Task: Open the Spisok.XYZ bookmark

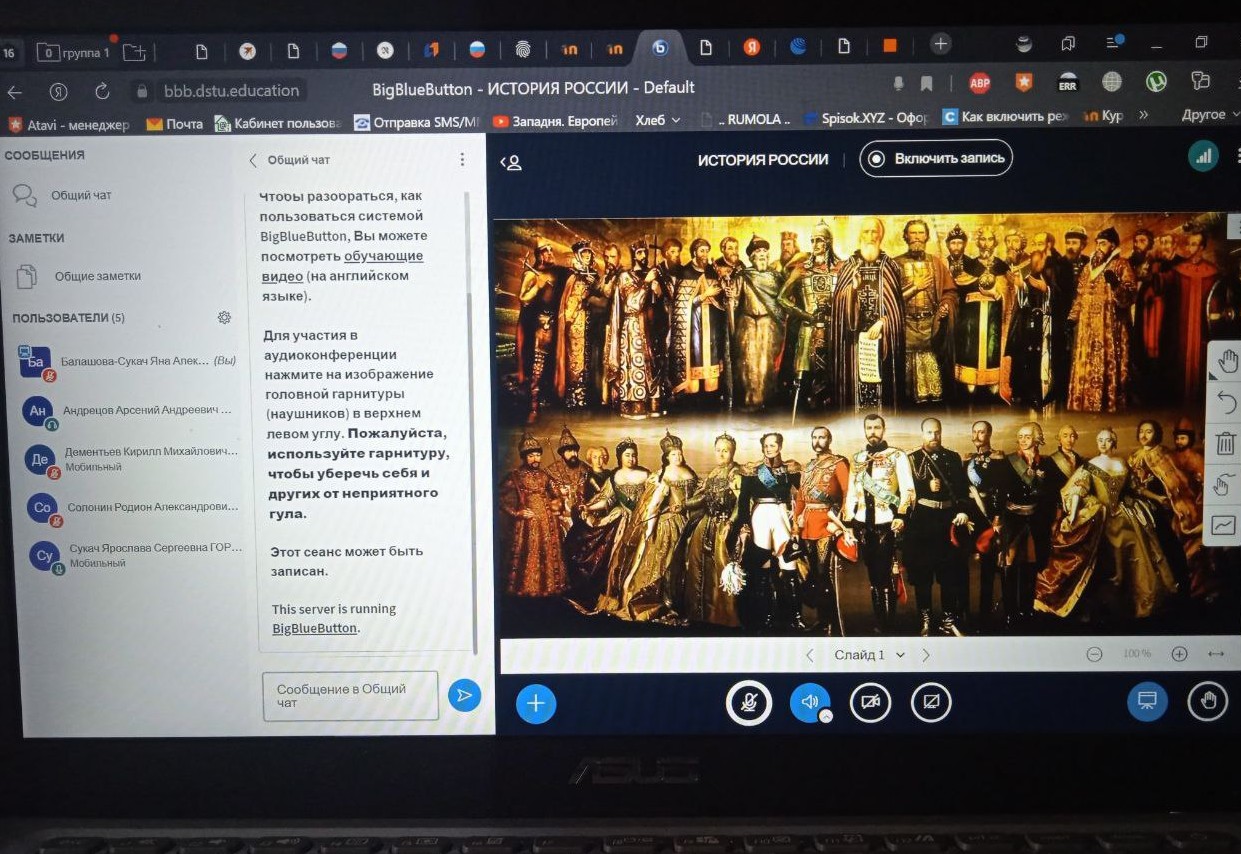Action: (x=865, y=118)
